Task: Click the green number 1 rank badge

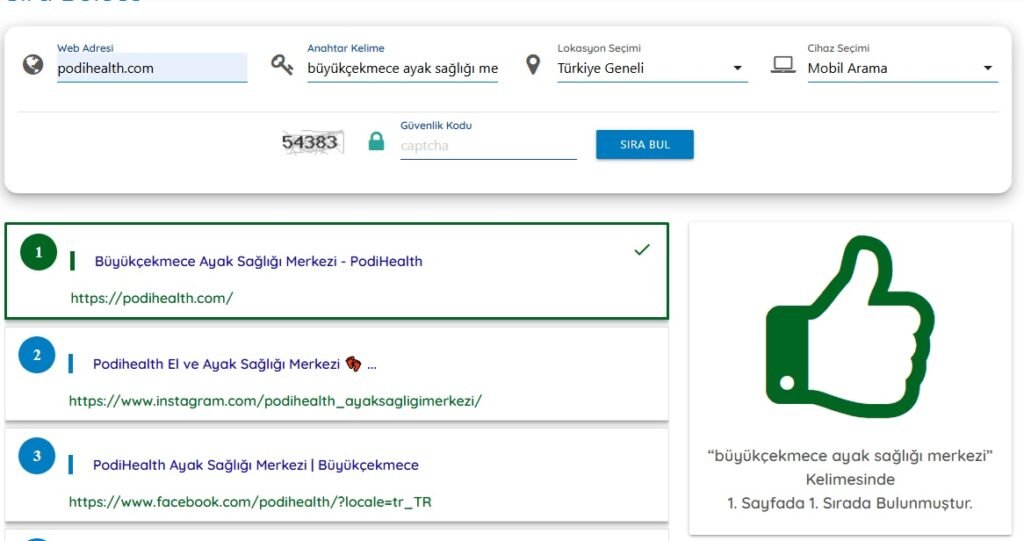Action: 39,252
